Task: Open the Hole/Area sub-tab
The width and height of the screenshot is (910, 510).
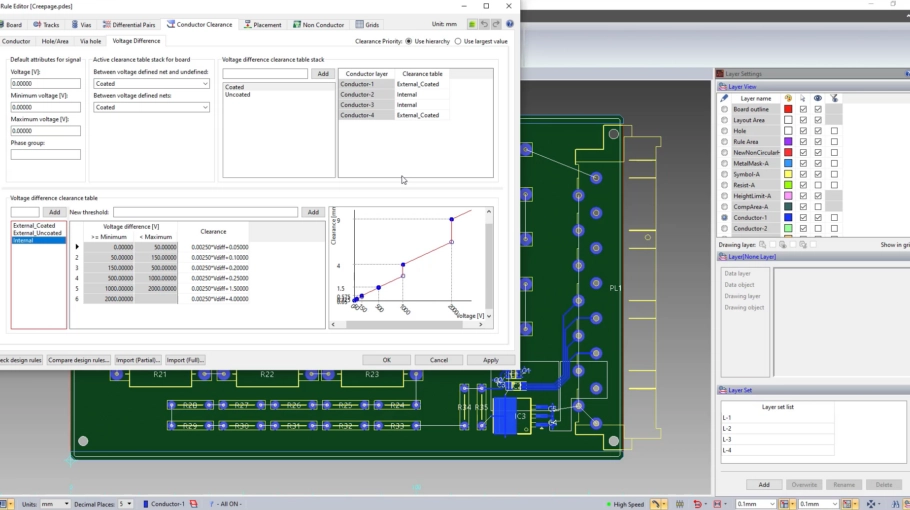Action: pyautogui.click(x=55, y=41)
